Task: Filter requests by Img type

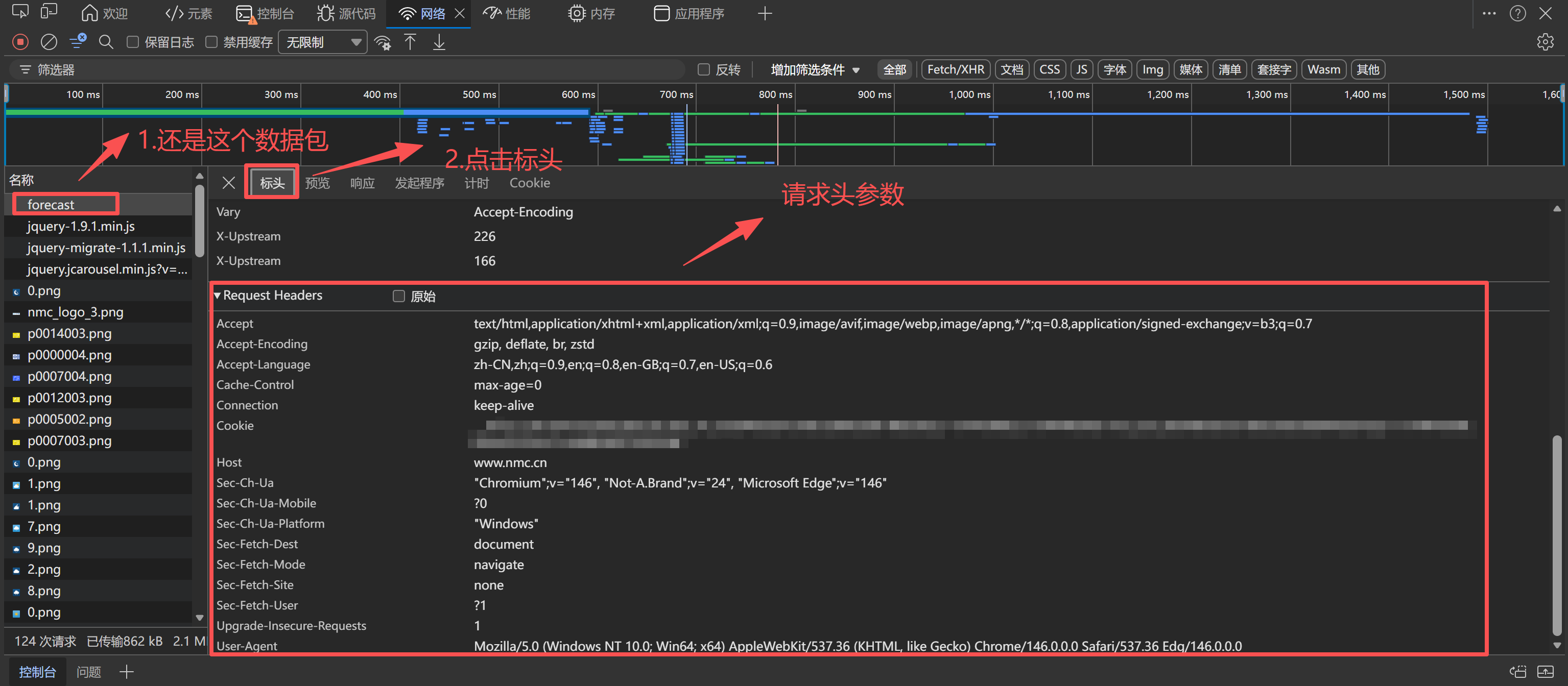Action: click(x=1152, y=70)
